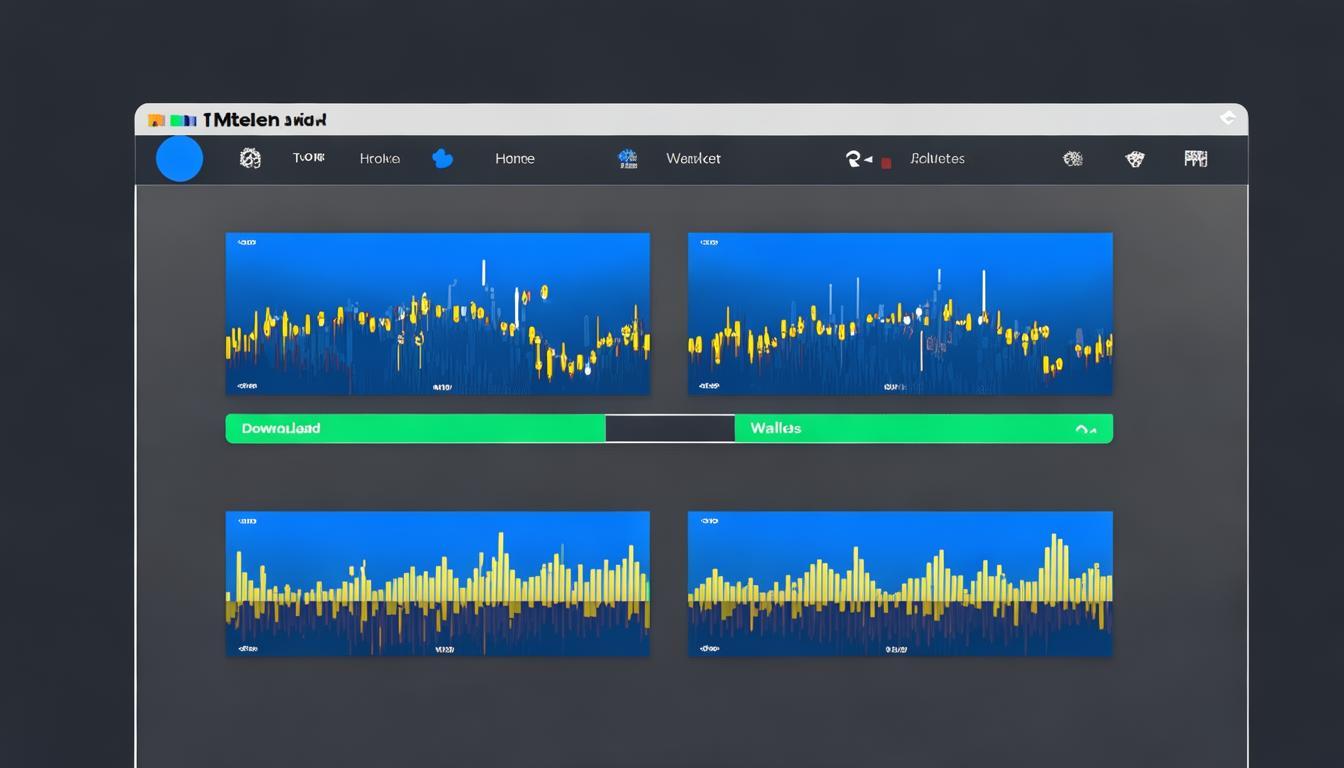
Task: Click the small red square in navbar
Action: (x=886, y=162)
